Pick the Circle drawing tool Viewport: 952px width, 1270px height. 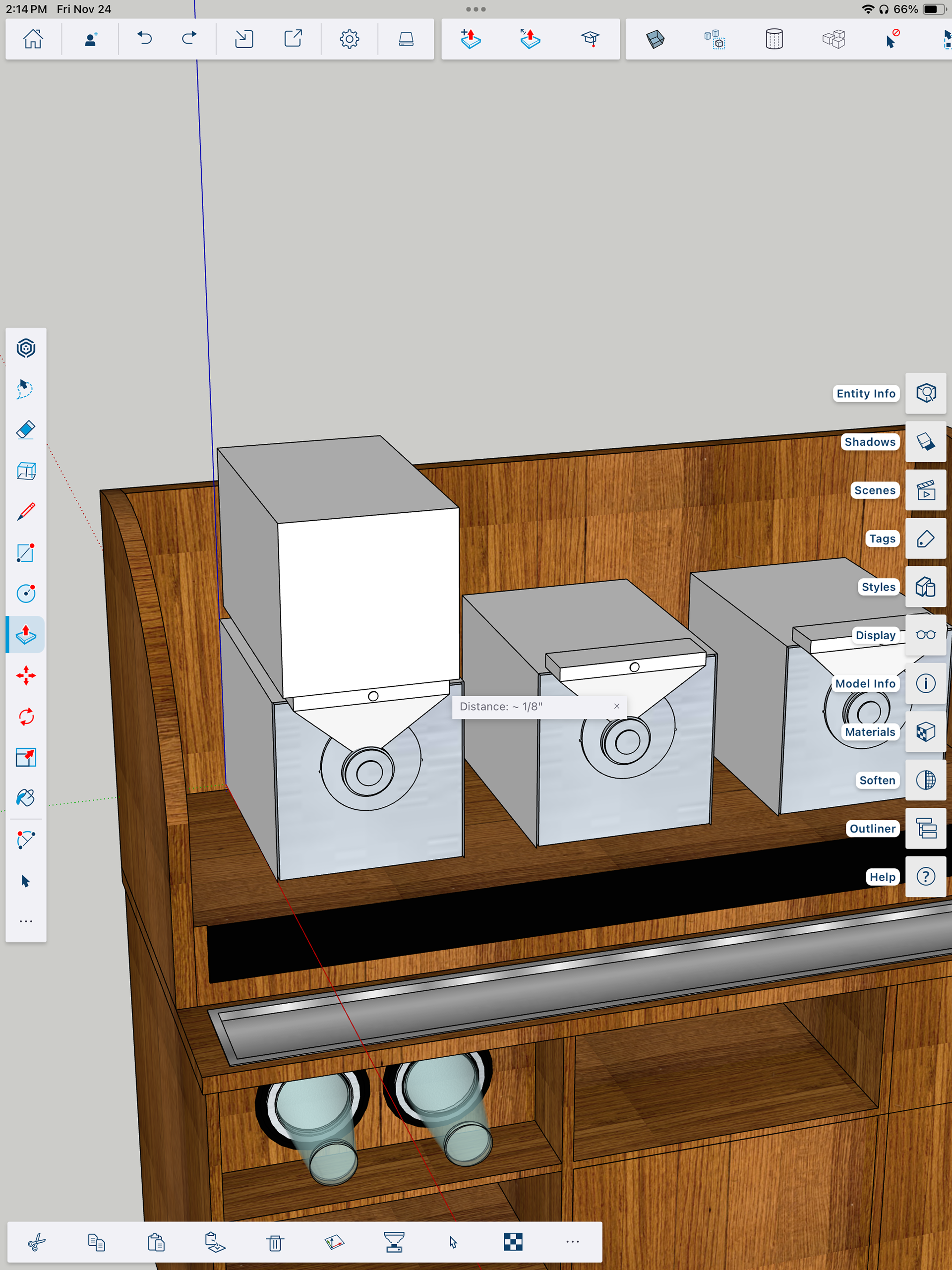click(x=26, y=593)
